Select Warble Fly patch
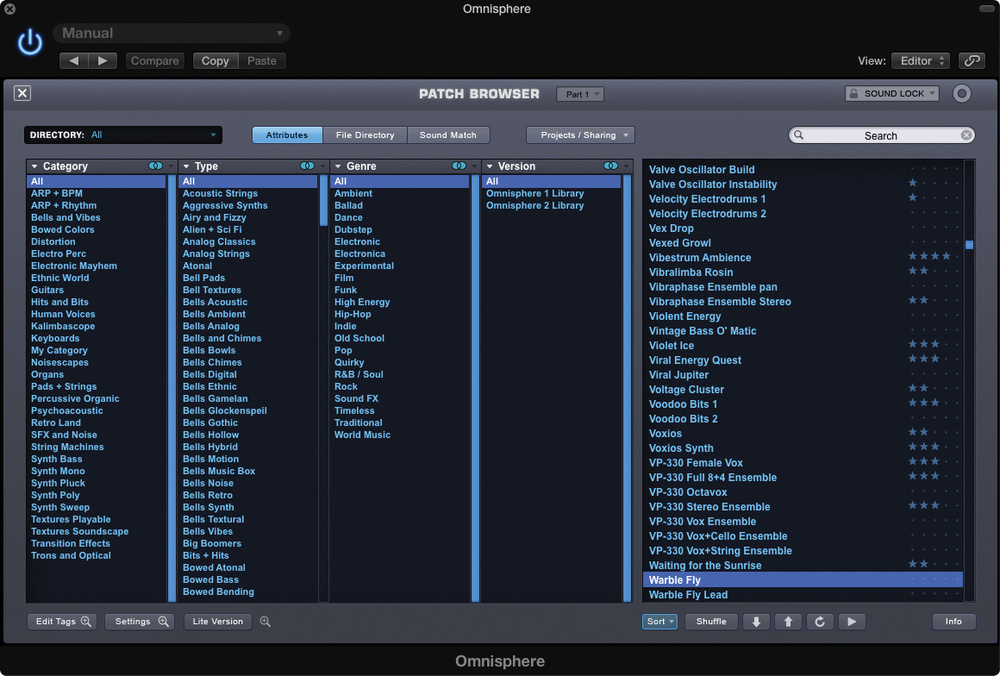Image resolution: width=1000 pixels, height=676 pixels. pos(803,580)
